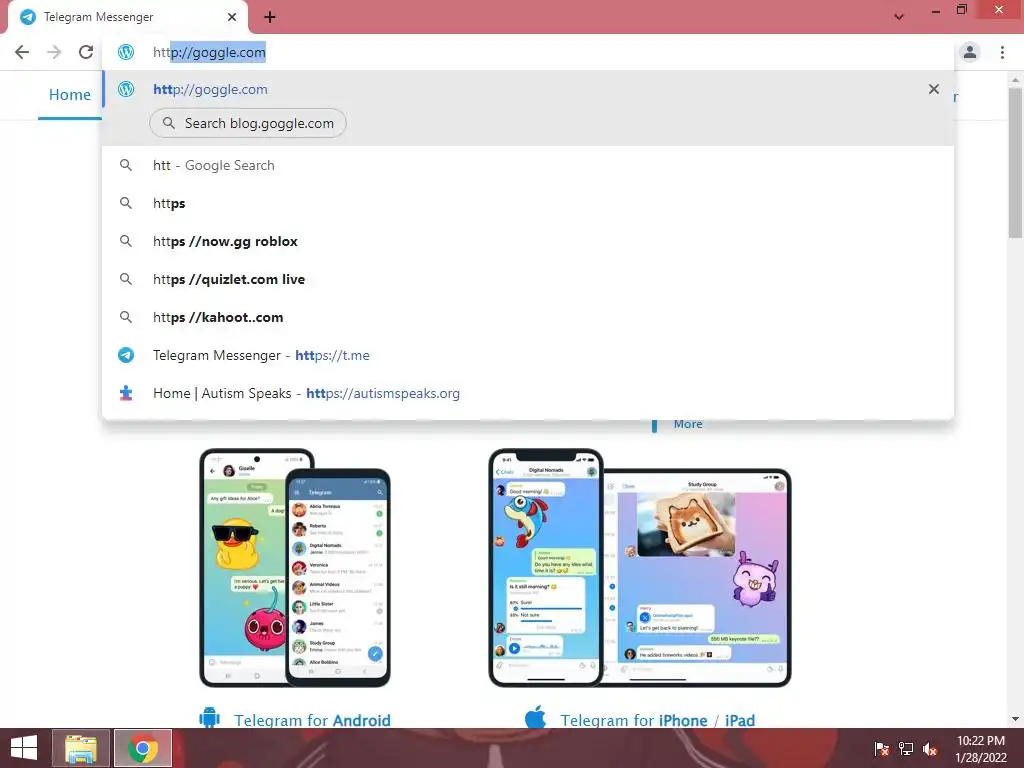Click the scrollbar down arrow
This screenshot has height=768, width=1024.
pyautogui.click(x=1016, y=719)
